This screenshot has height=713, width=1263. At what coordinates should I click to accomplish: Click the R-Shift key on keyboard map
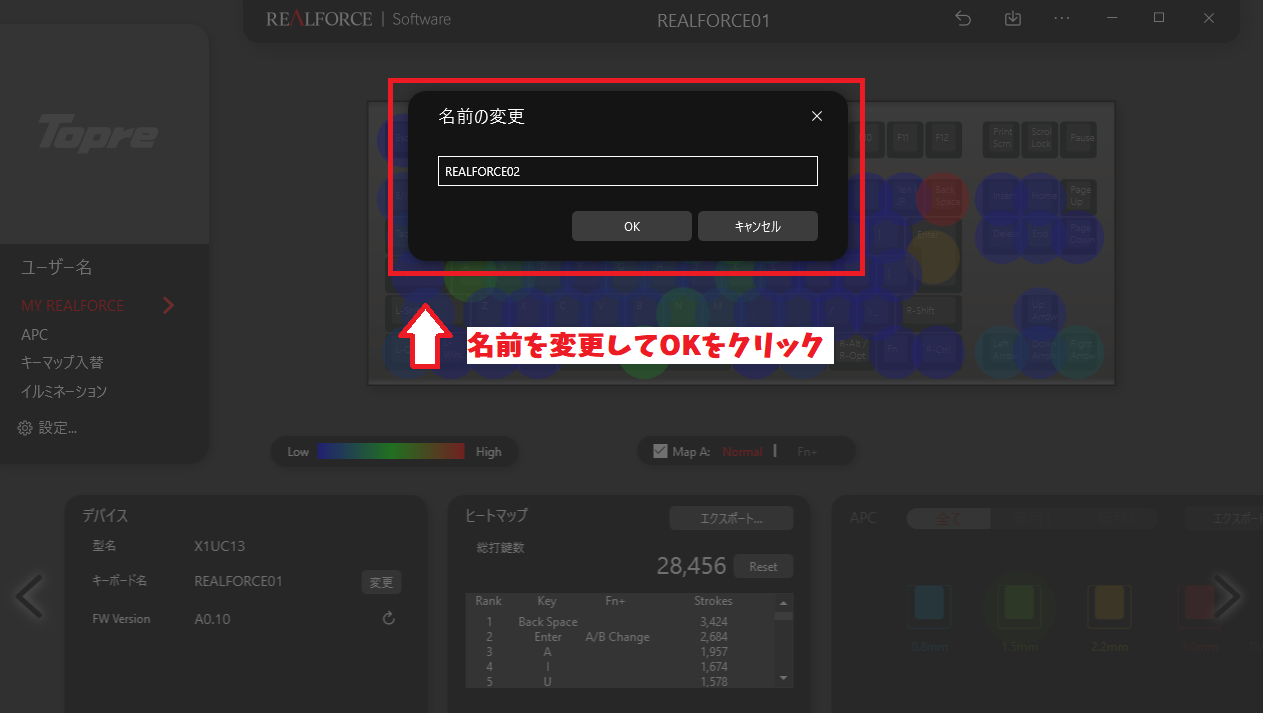coord(931,311)
